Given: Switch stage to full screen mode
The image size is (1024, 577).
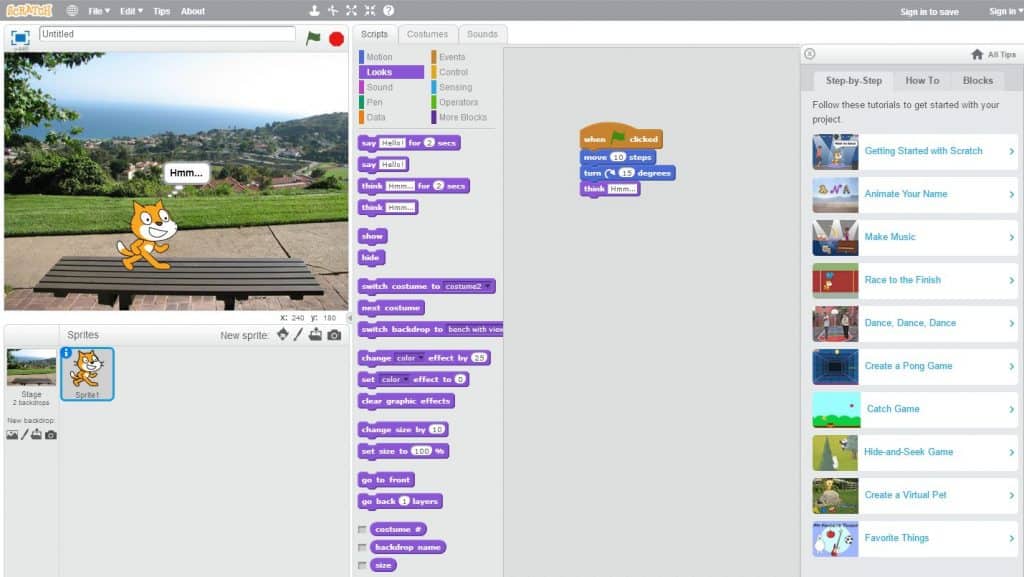Looking at the screenshot, I should click(x=20, y=38).
